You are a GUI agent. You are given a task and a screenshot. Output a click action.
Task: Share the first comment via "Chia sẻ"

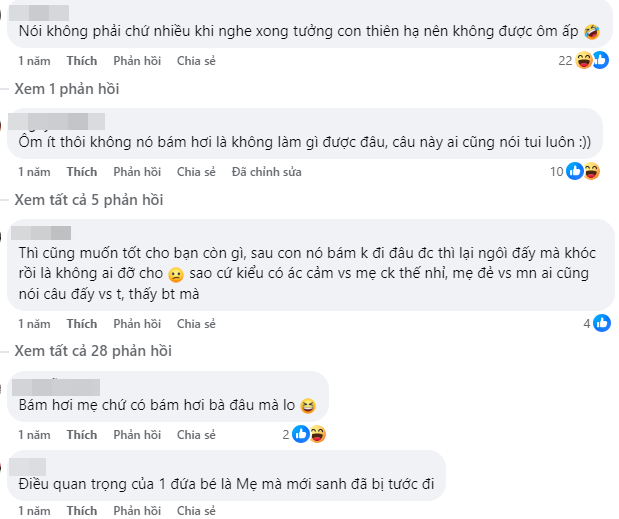196,61
